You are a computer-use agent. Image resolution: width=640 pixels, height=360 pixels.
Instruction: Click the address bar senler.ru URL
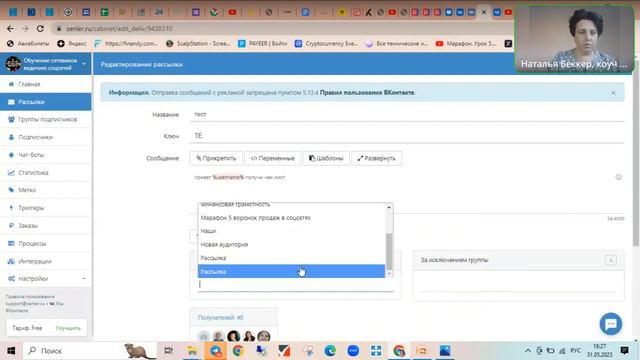click(119, 29)
